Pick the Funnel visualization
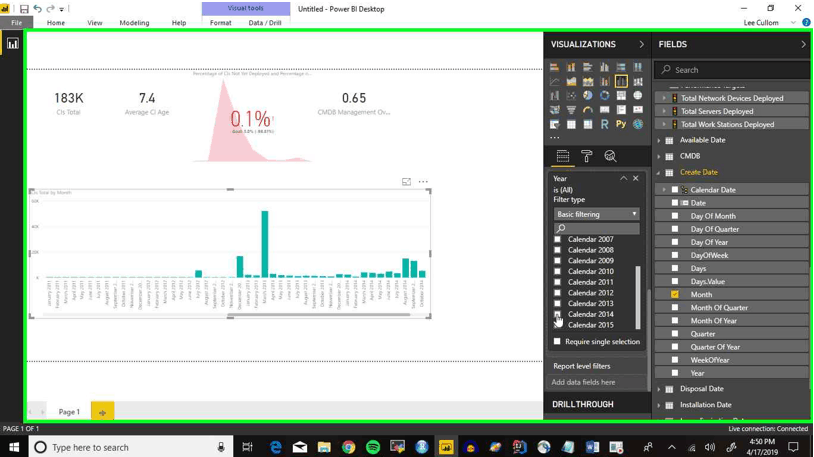This screenshot has width=814, height=457. (571, 110)
